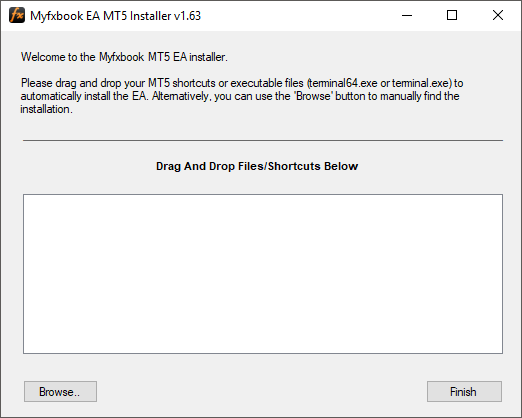Click the quoted 'Browse' word in the instructions
The image size is (522, 418).
313,96
